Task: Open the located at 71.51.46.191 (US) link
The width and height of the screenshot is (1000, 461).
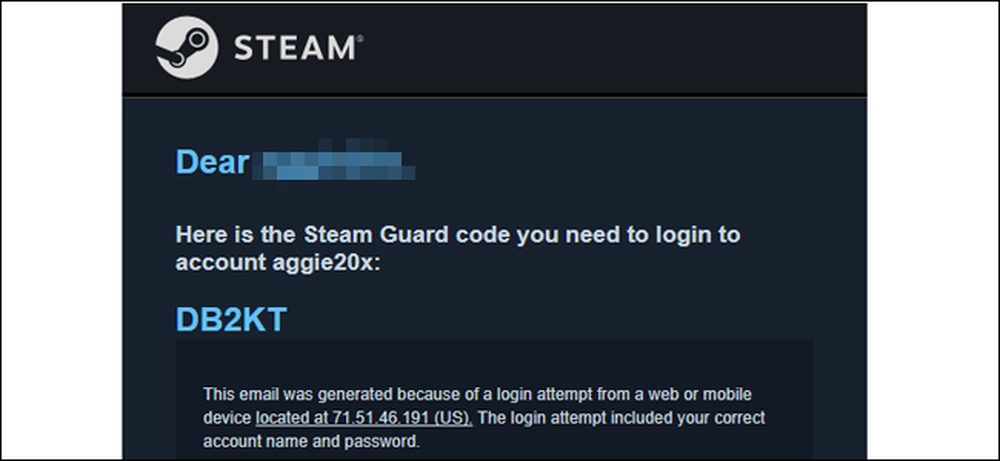Action: (x=364, y=418)
